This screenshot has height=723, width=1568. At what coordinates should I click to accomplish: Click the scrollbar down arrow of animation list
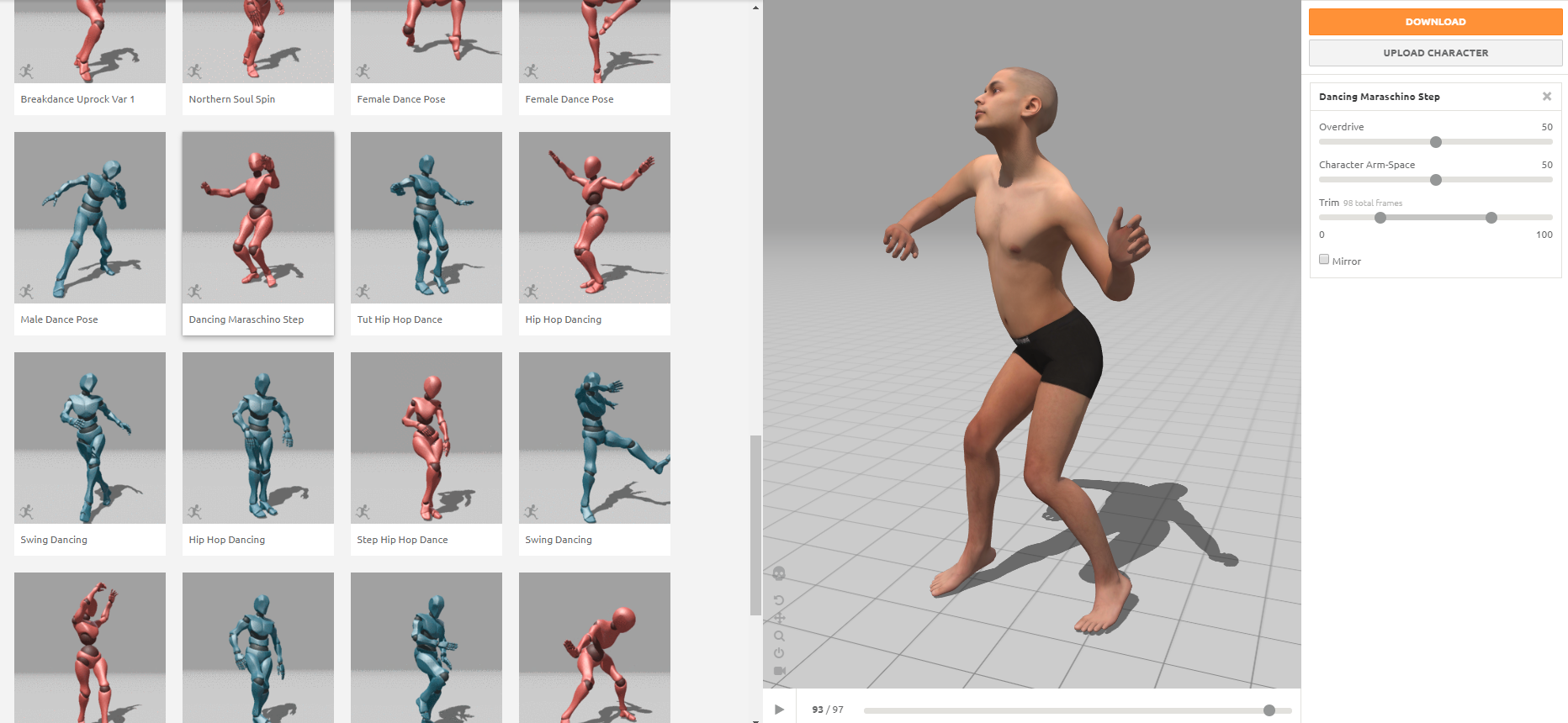tap(755, 720)
